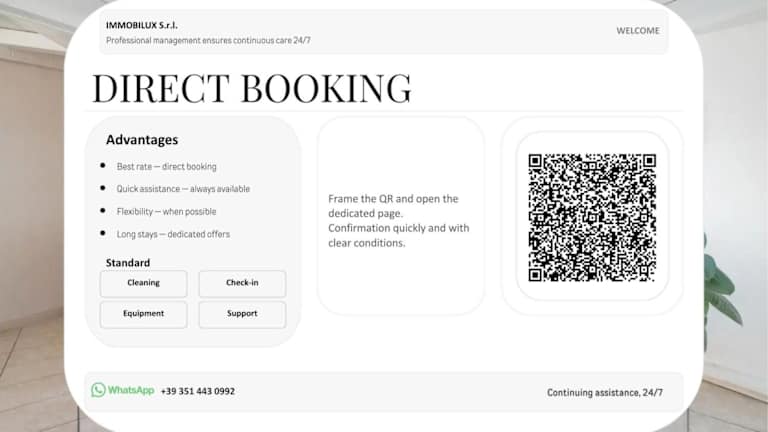Click the WhatsApp phone number
This screenshot has width=768, height=432.
pyautogui.click(x=198, y=391)
